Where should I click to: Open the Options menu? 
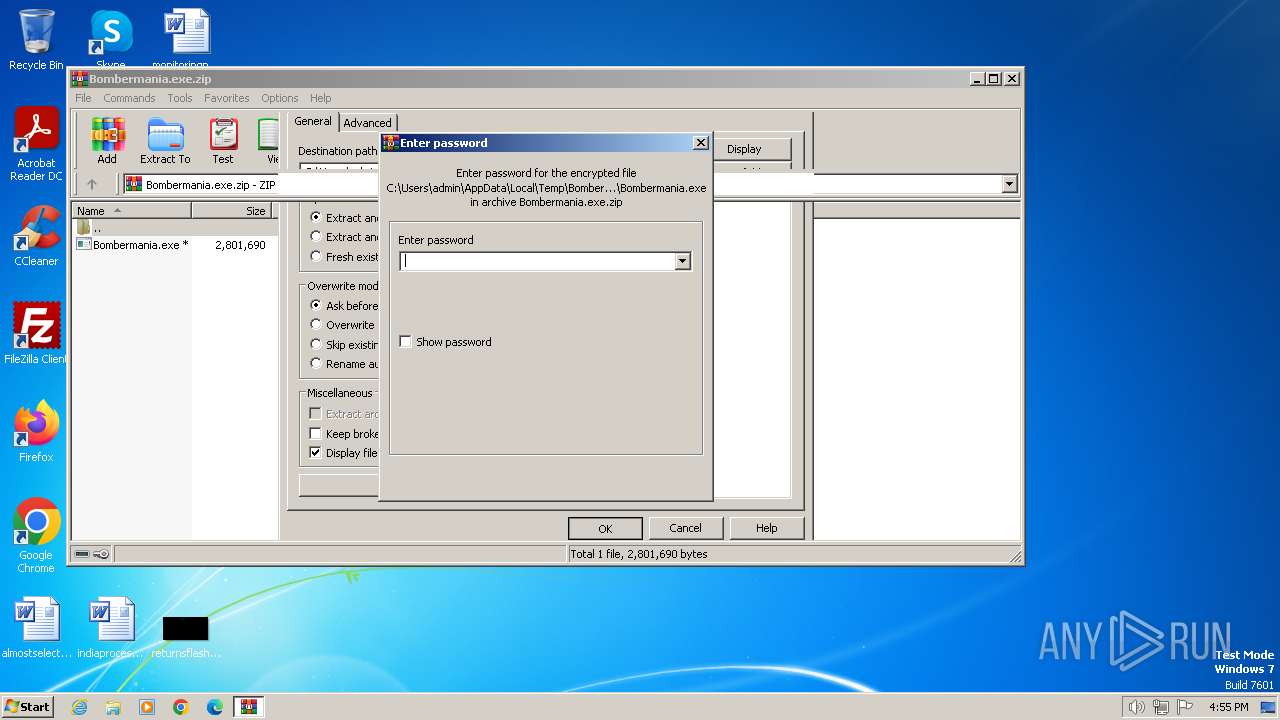click(280, 98)
